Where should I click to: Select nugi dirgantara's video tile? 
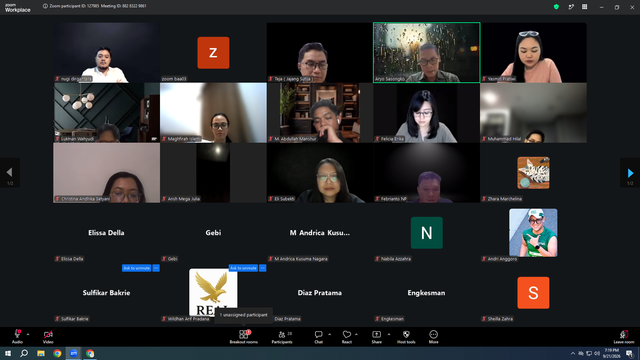[x=107, y=53]
